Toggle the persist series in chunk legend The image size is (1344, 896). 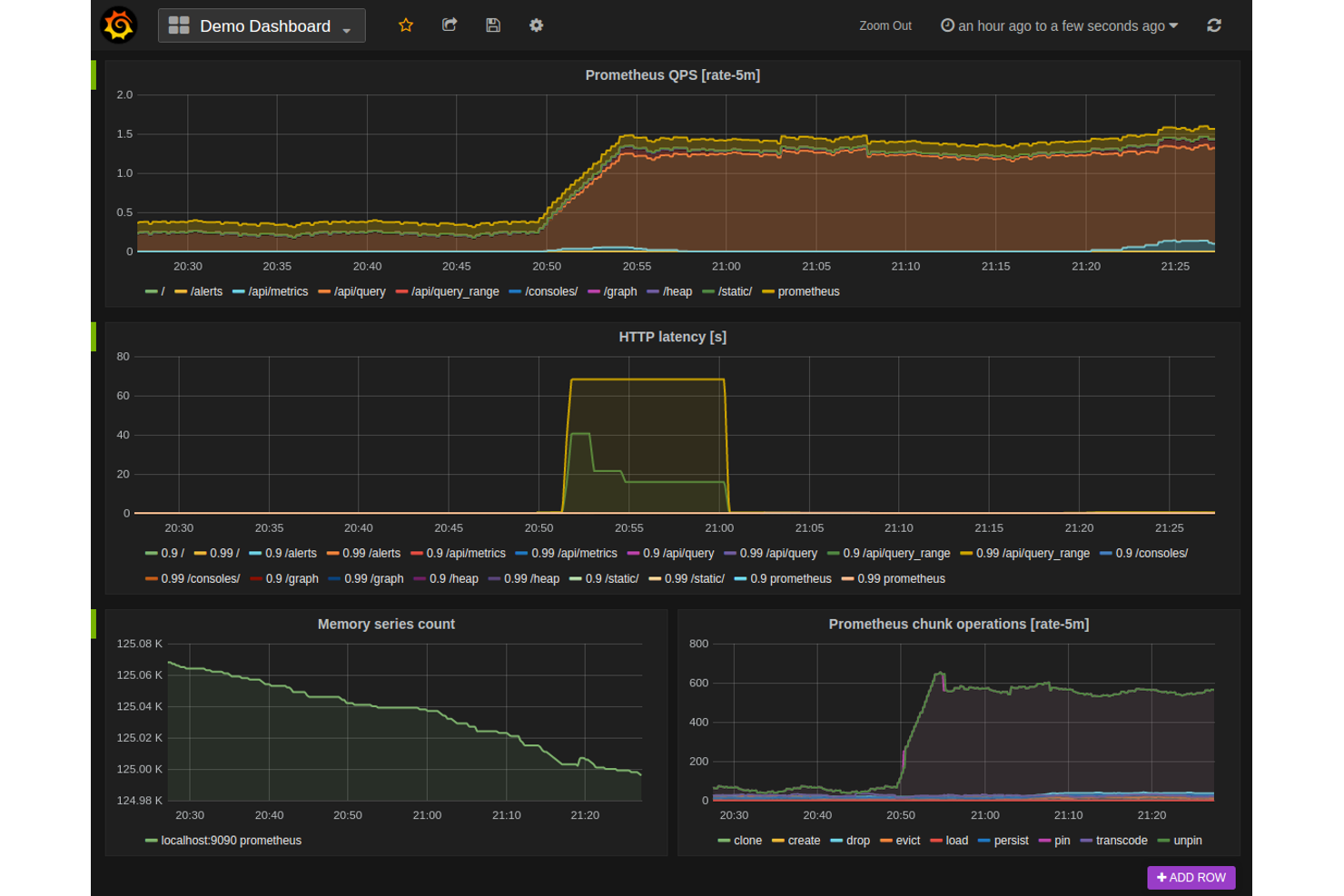1011,841
